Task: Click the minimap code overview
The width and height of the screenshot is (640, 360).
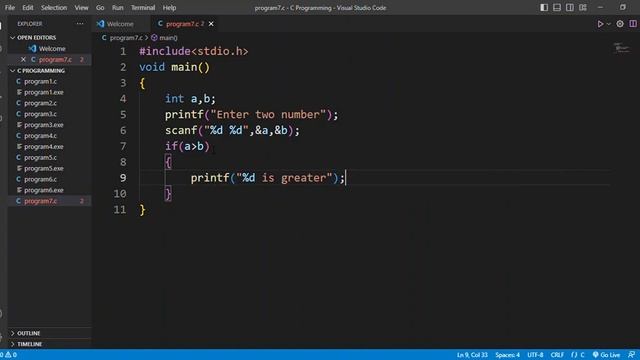Action: point(622,48)
